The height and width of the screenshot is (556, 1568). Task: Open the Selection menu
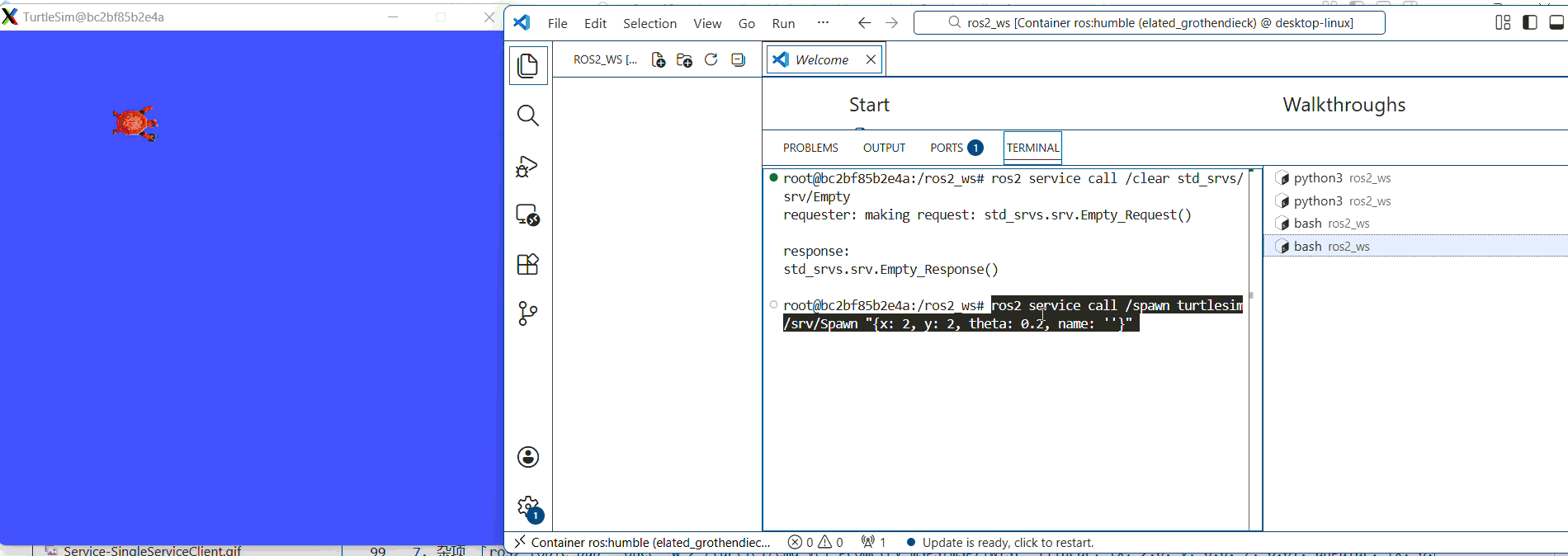pyautogui.click(x=649, y=23)
